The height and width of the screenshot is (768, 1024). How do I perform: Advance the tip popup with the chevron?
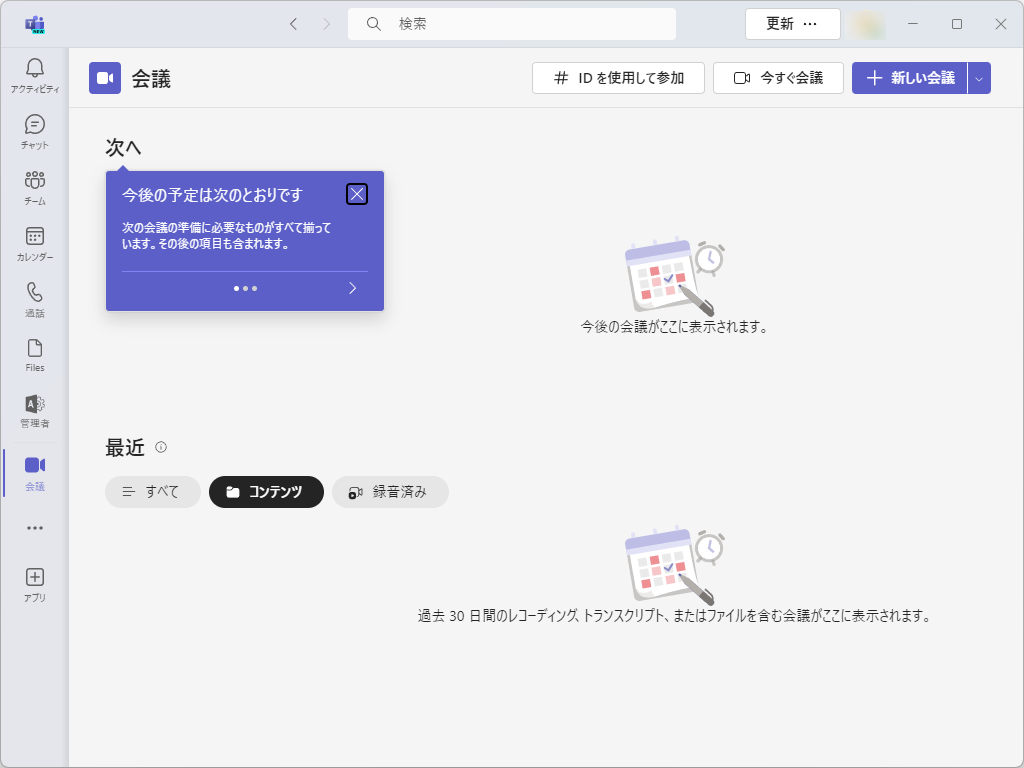[x=352, y=288]
